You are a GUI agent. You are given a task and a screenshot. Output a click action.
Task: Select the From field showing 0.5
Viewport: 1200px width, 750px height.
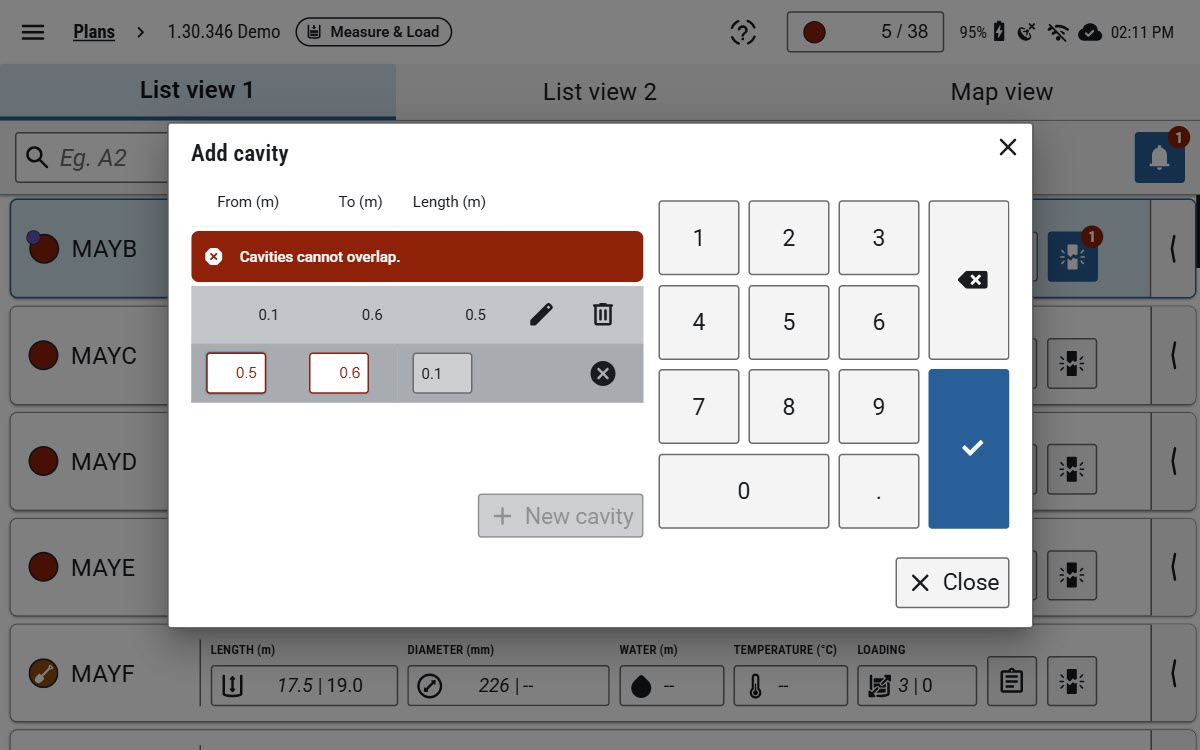[x=236, y=373]
